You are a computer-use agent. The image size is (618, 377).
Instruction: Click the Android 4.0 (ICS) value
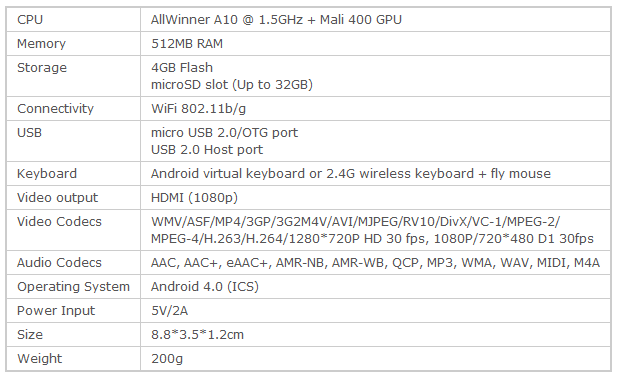point(205,287)
